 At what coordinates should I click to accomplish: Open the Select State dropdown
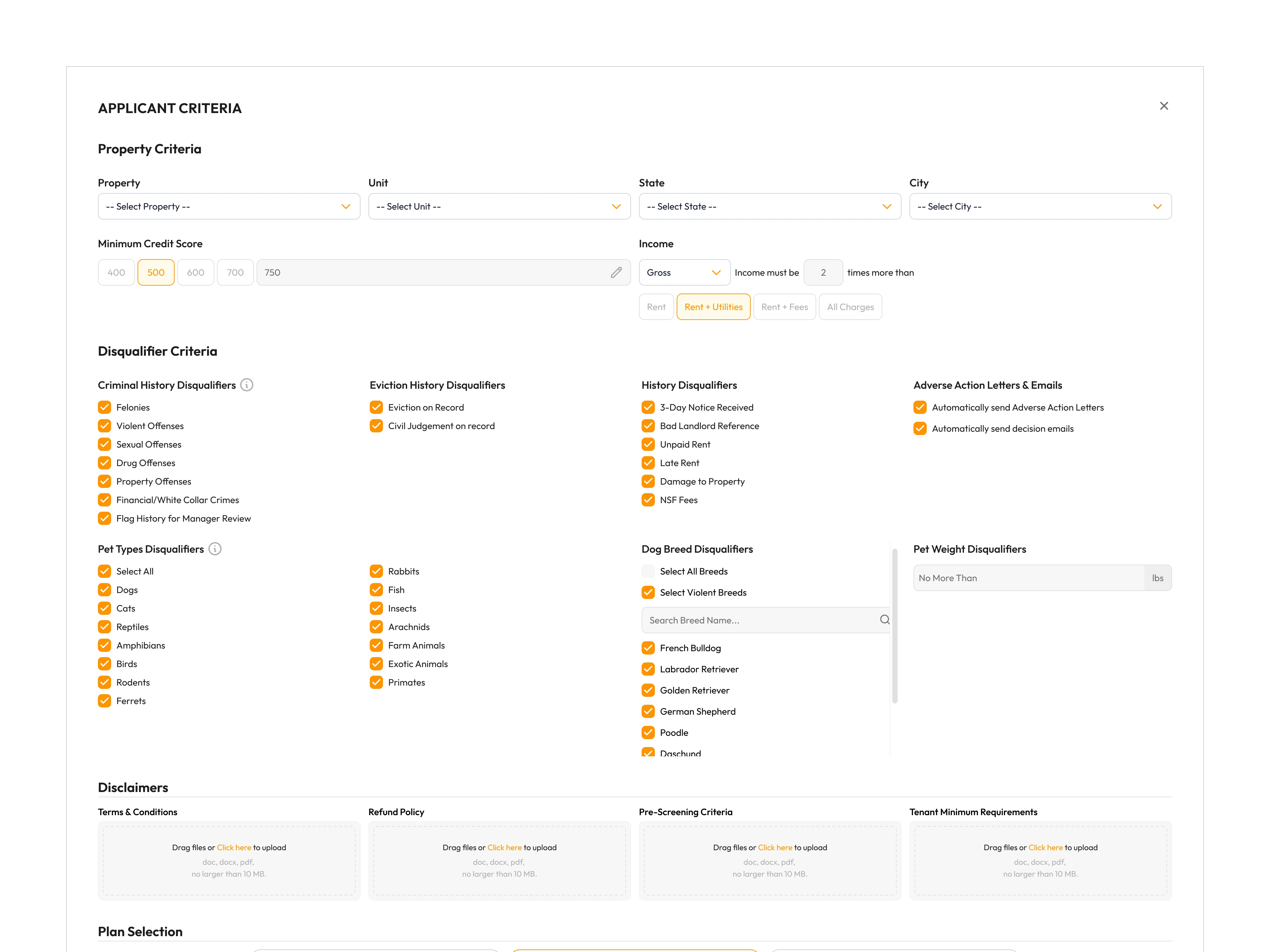(770, 207)
